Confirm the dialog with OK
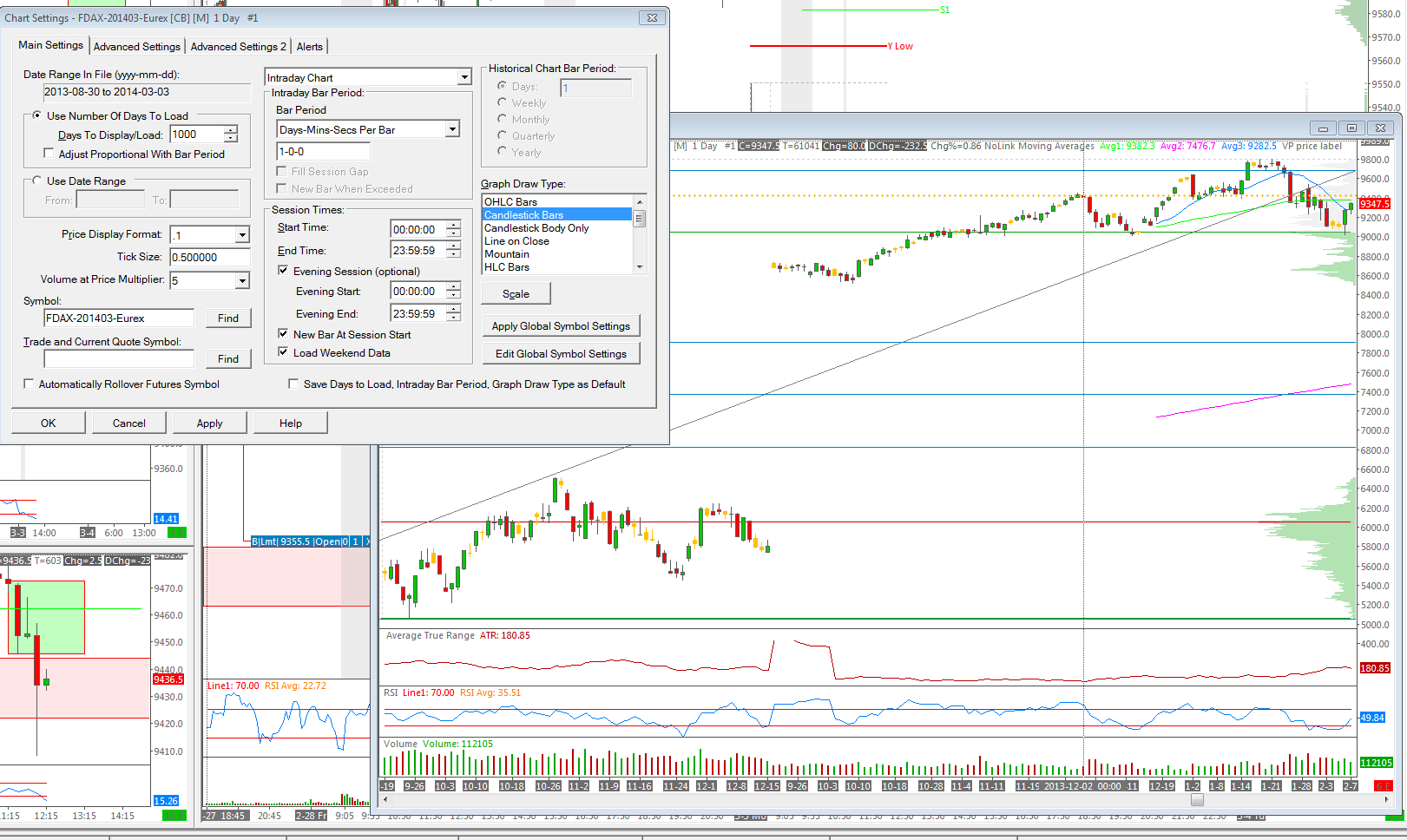The image size is (1407, 840). tap(49, 423)
